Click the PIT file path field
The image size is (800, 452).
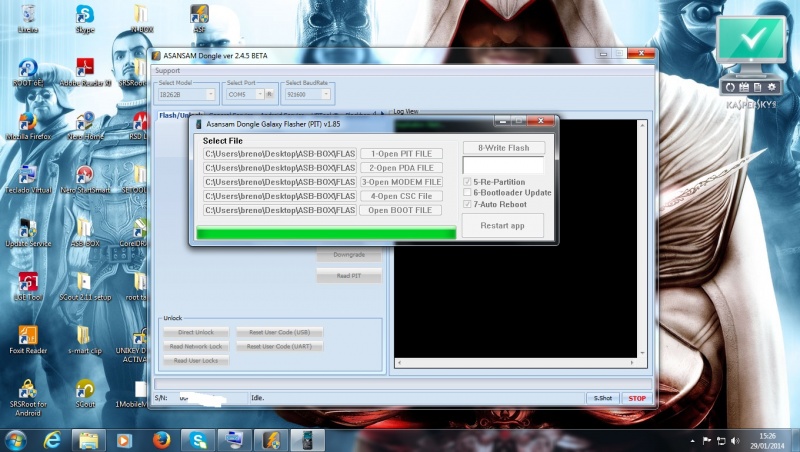click(280, 154)
